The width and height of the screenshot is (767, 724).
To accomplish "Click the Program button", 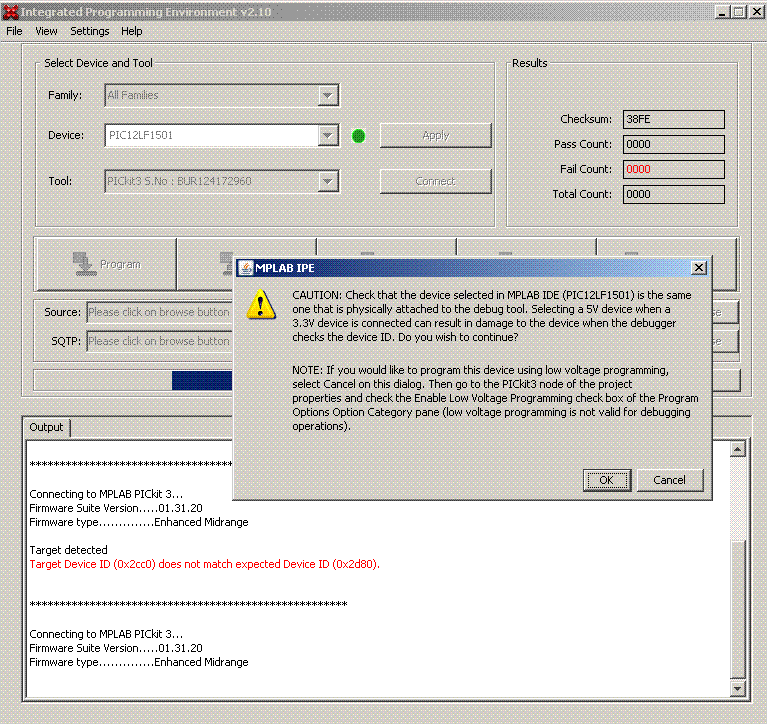I will [106, 264].
